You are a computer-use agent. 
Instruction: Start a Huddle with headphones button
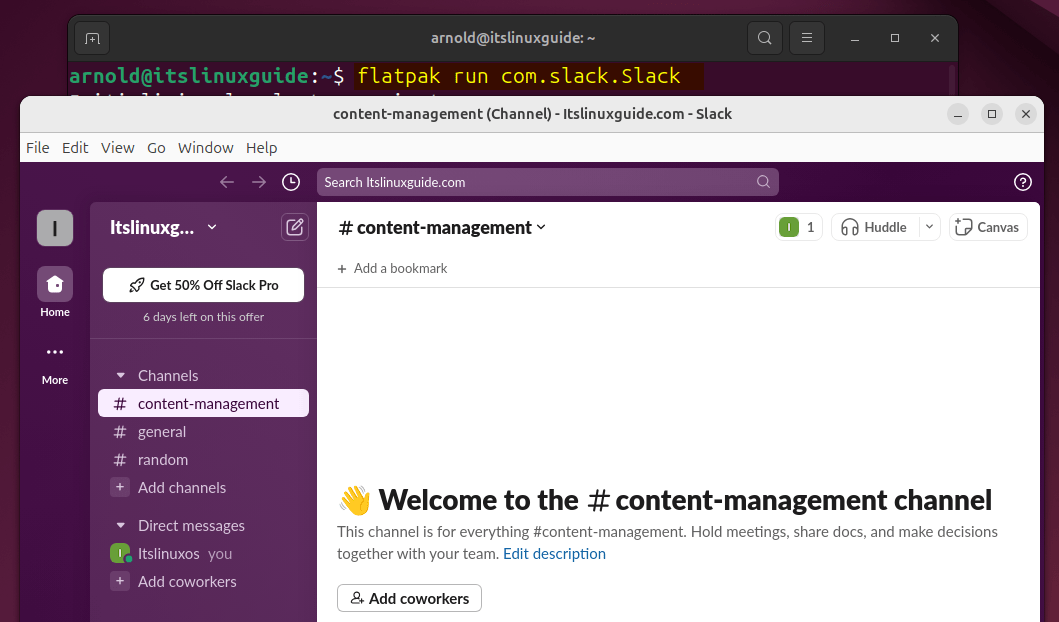point(874,227)
